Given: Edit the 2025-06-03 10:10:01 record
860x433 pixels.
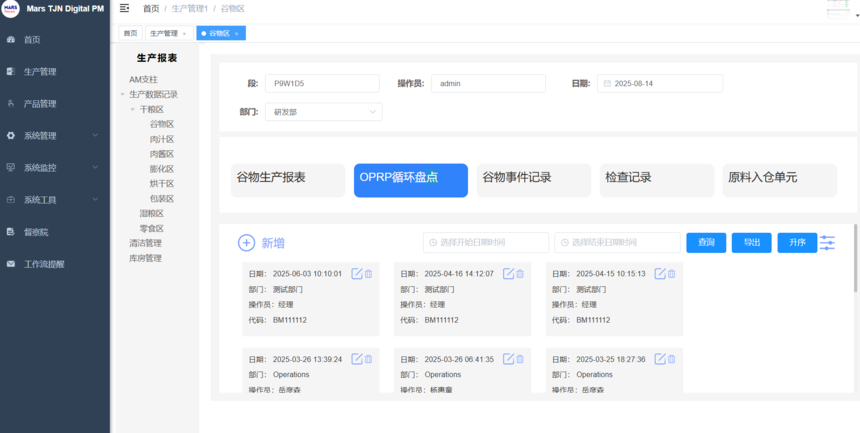Looking at the screenshot, I should click(357, 274).
